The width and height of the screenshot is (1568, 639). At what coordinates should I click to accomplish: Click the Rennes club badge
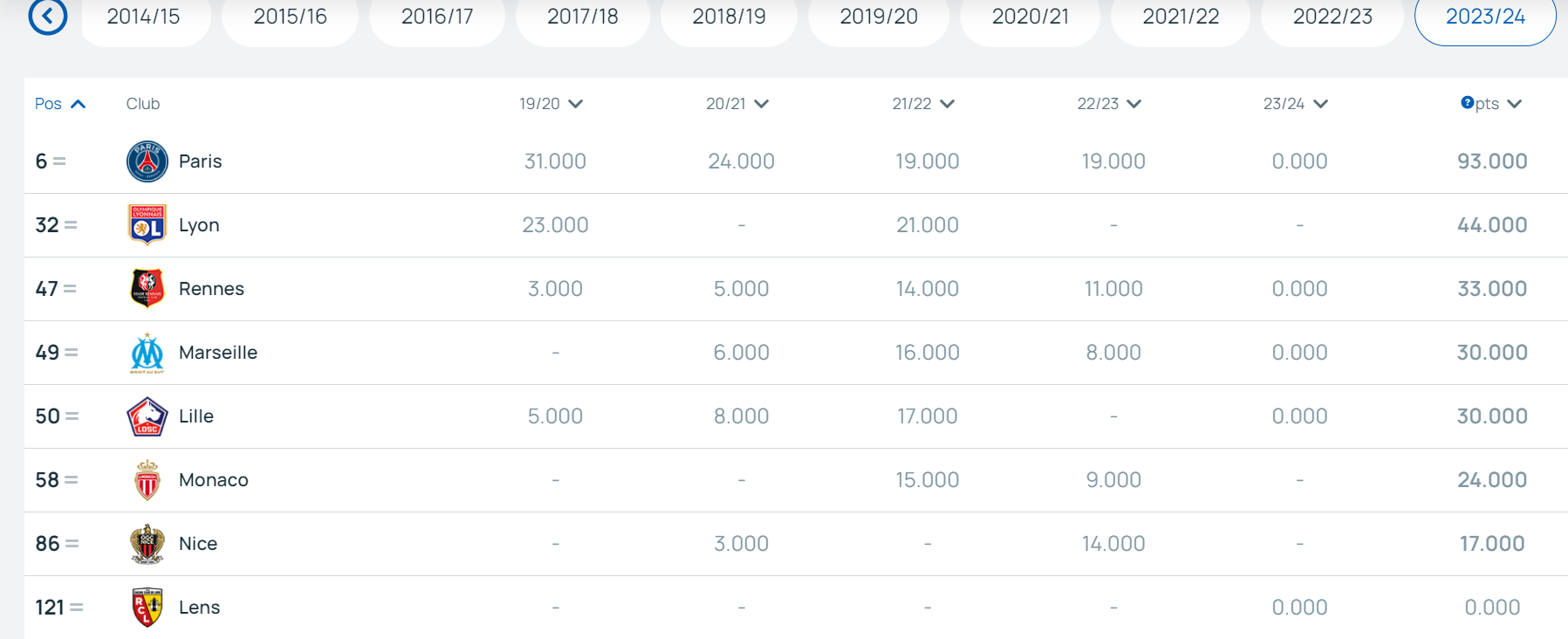pyautogui.click(x=147, y=289)
